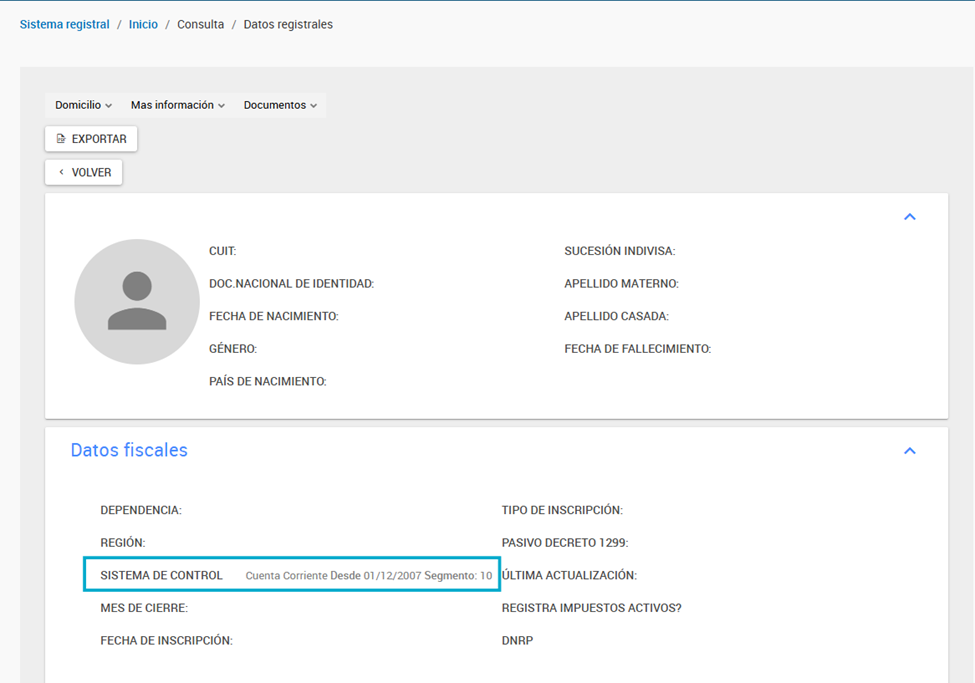Open the Domicilio dropdown menu
This screenshot has height=683, width=975.
83,105
